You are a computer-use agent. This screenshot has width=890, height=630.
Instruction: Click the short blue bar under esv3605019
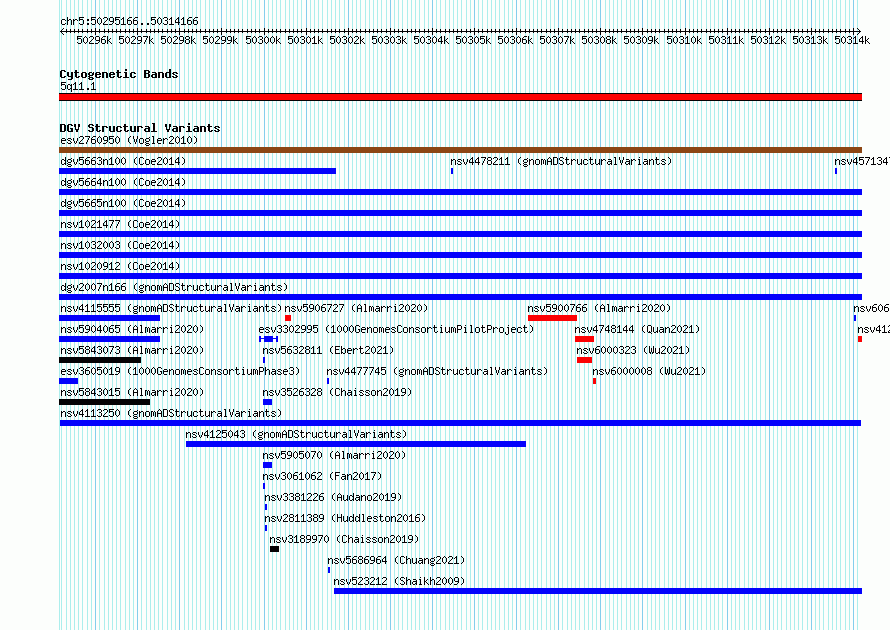point(69,381)
